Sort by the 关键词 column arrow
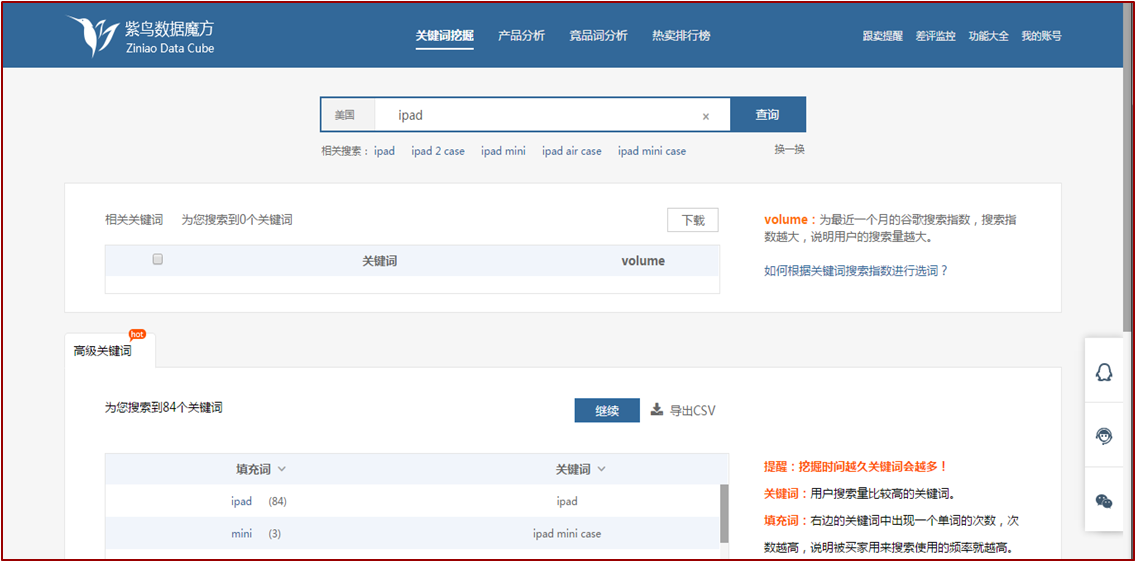The width and height of the screenshot is (1136, 562). [x=601, y=469]
